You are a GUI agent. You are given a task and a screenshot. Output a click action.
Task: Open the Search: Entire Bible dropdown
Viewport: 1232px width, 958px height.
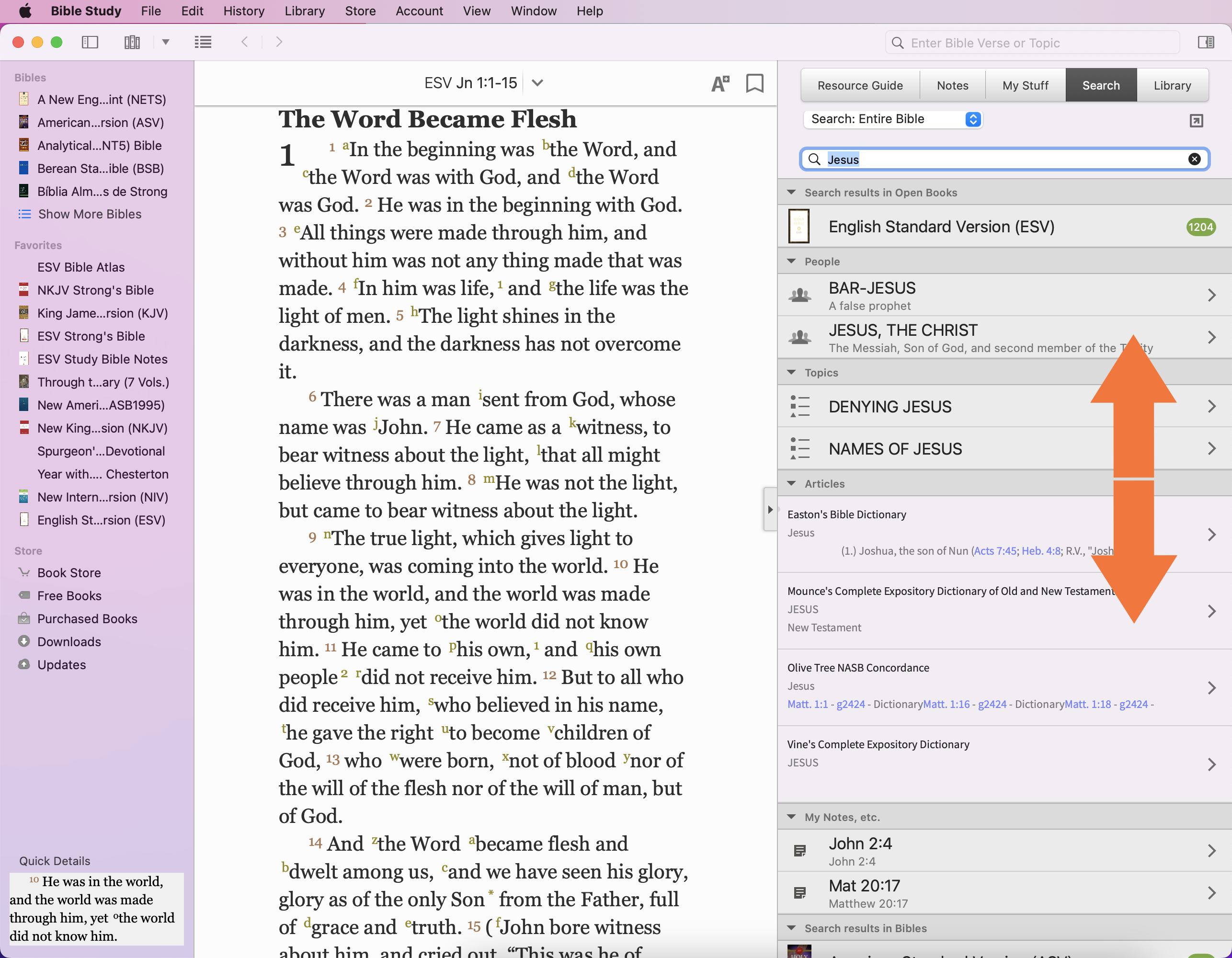pyautogui.click(x=893, y=119)
